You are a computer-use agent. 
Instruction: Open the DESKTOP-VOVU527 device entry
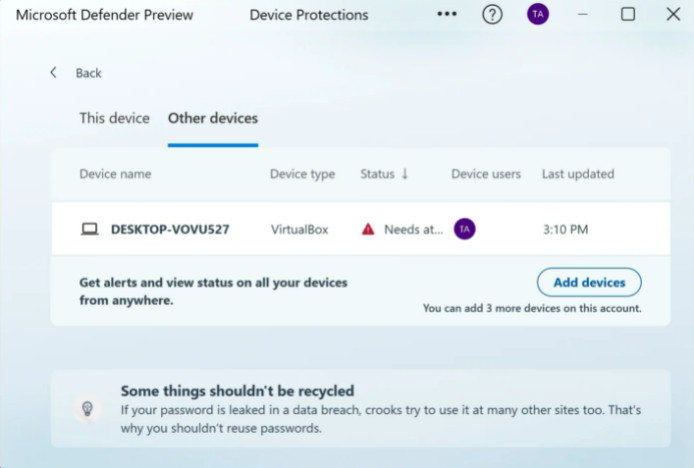click(x=170, y=229)
